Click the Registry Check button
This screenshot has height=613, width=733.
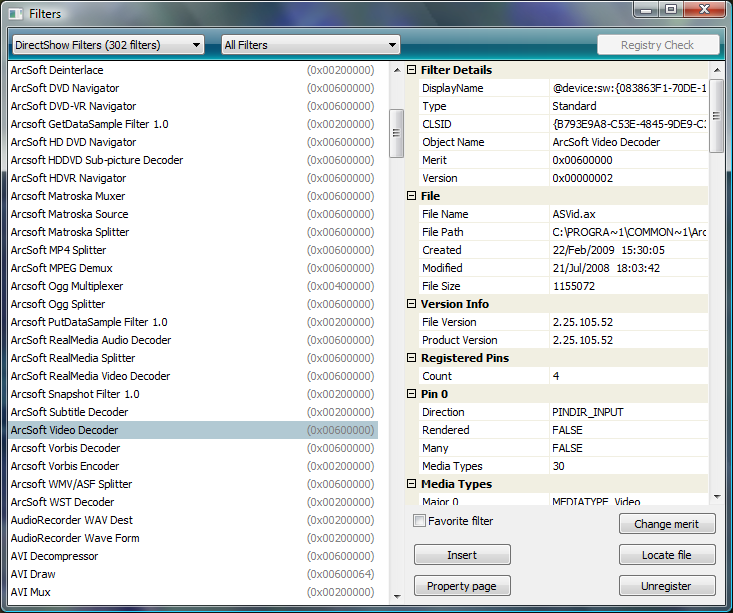click(x=657, y=45)
